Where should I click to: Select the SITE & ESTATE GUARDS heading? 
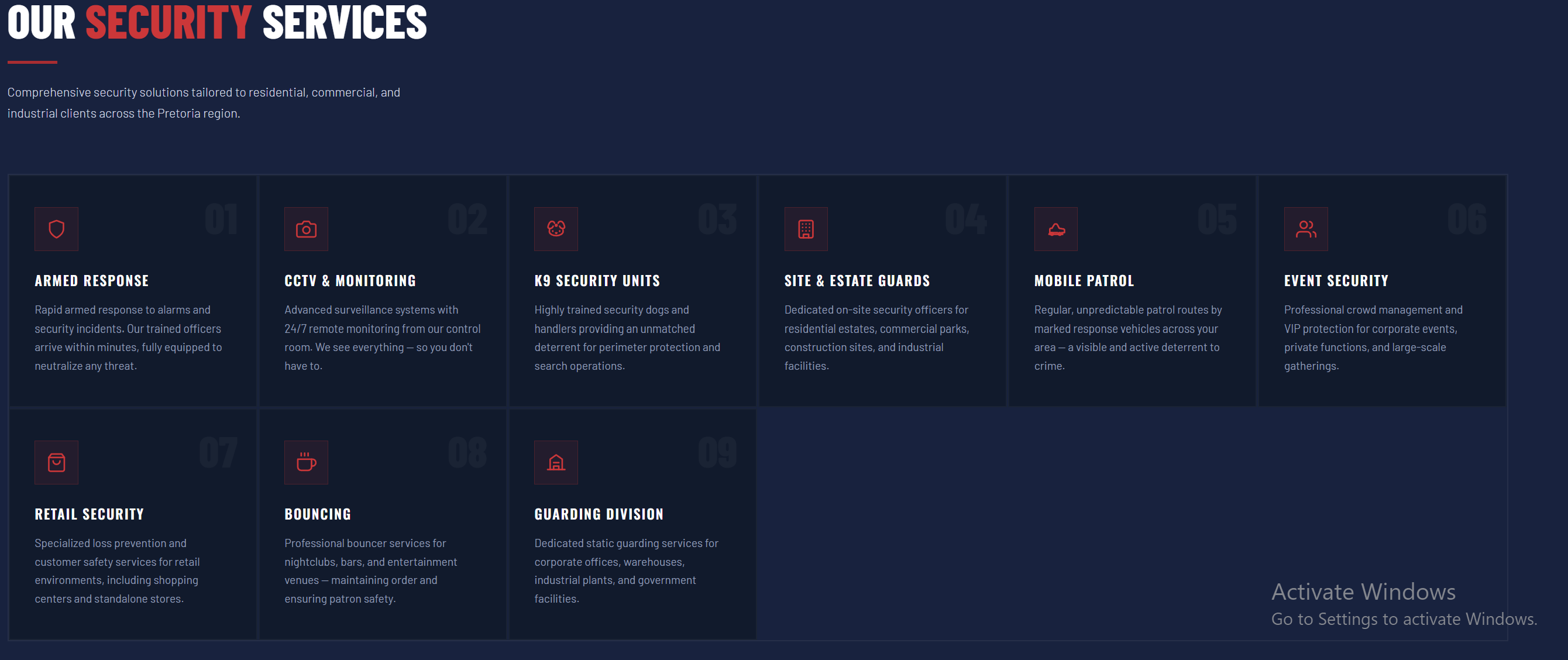pyautogui.click(x=857, y=281)
